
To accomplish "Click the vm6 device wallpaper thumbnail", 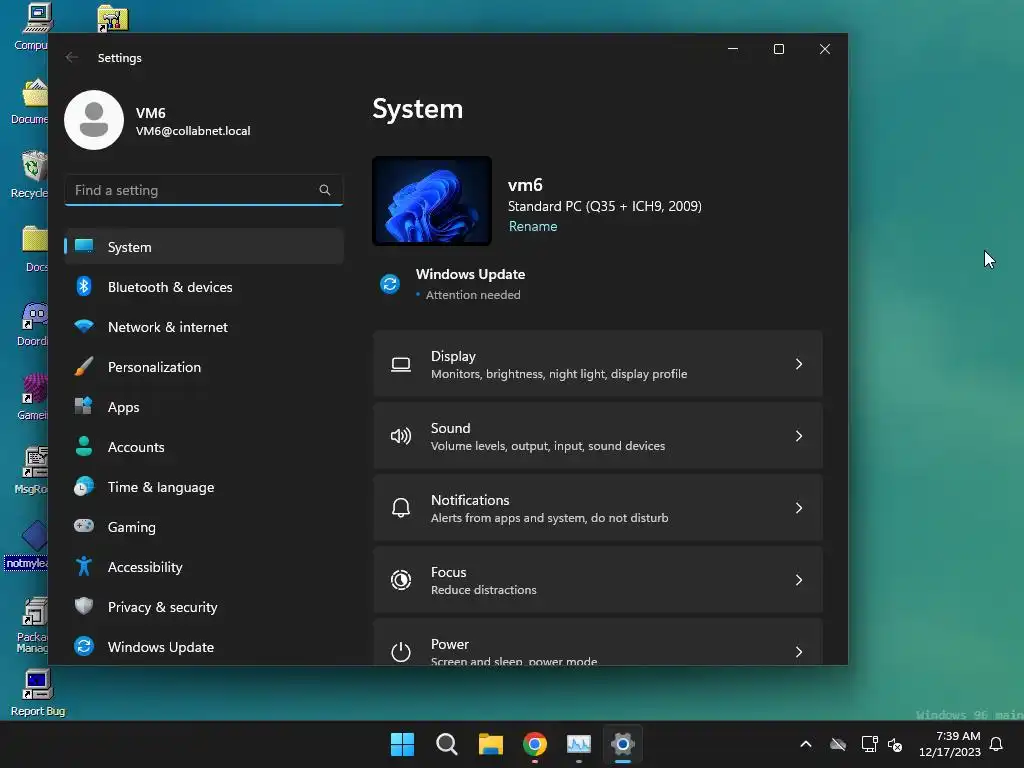I will (x=432, y=200).
